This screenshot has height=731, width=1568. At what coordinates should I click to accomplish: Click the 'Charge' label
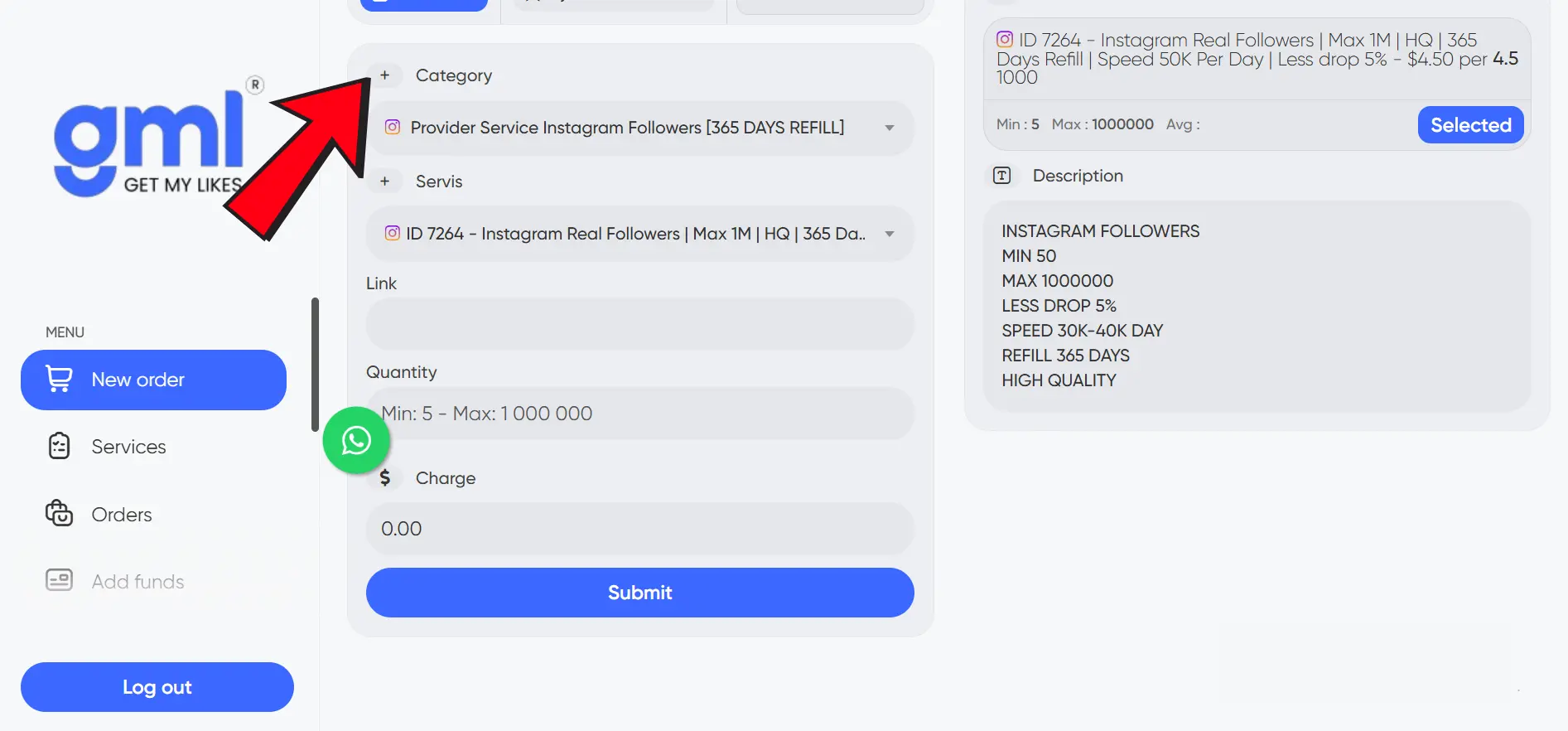click(446, 478)
